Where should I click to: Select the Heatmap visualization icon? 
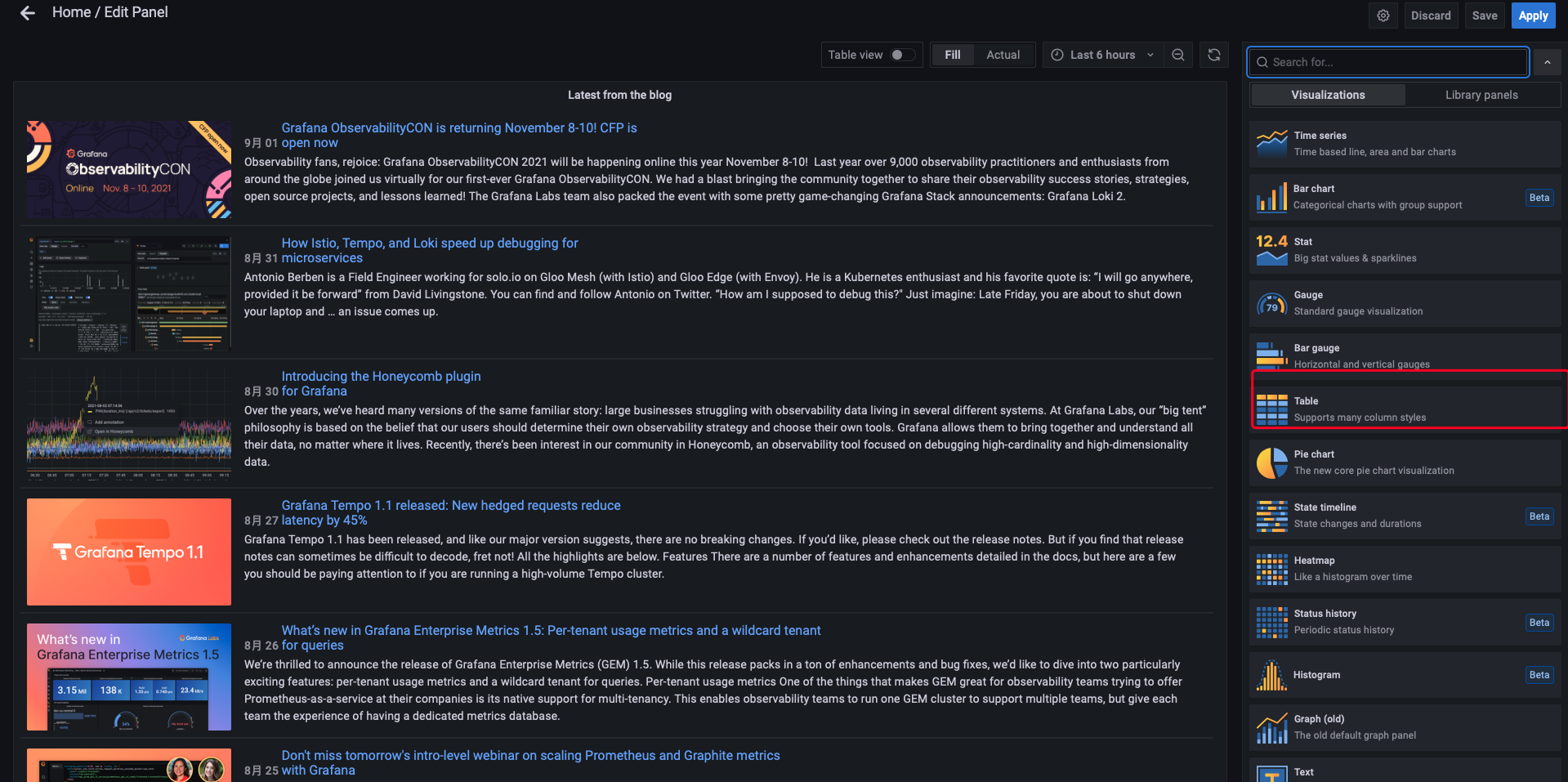1271,569
